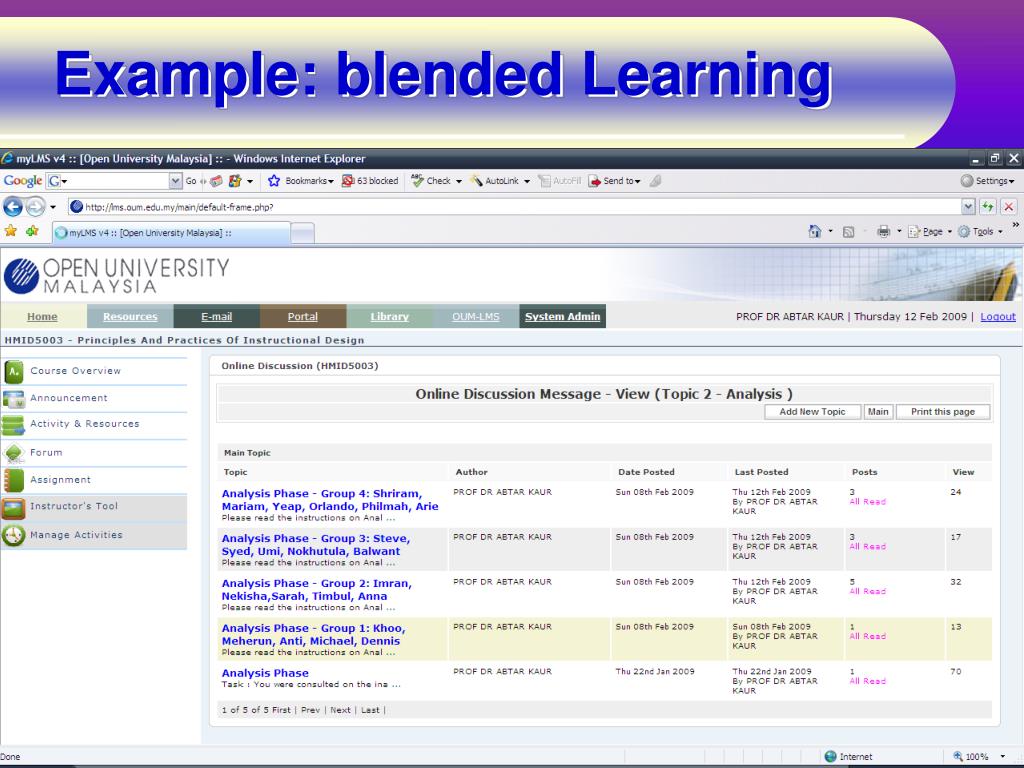Image resolution: width=1024 pixels, height=768 pixels.
Task: Open the Portal navigation tab
Action: point(303,316)
